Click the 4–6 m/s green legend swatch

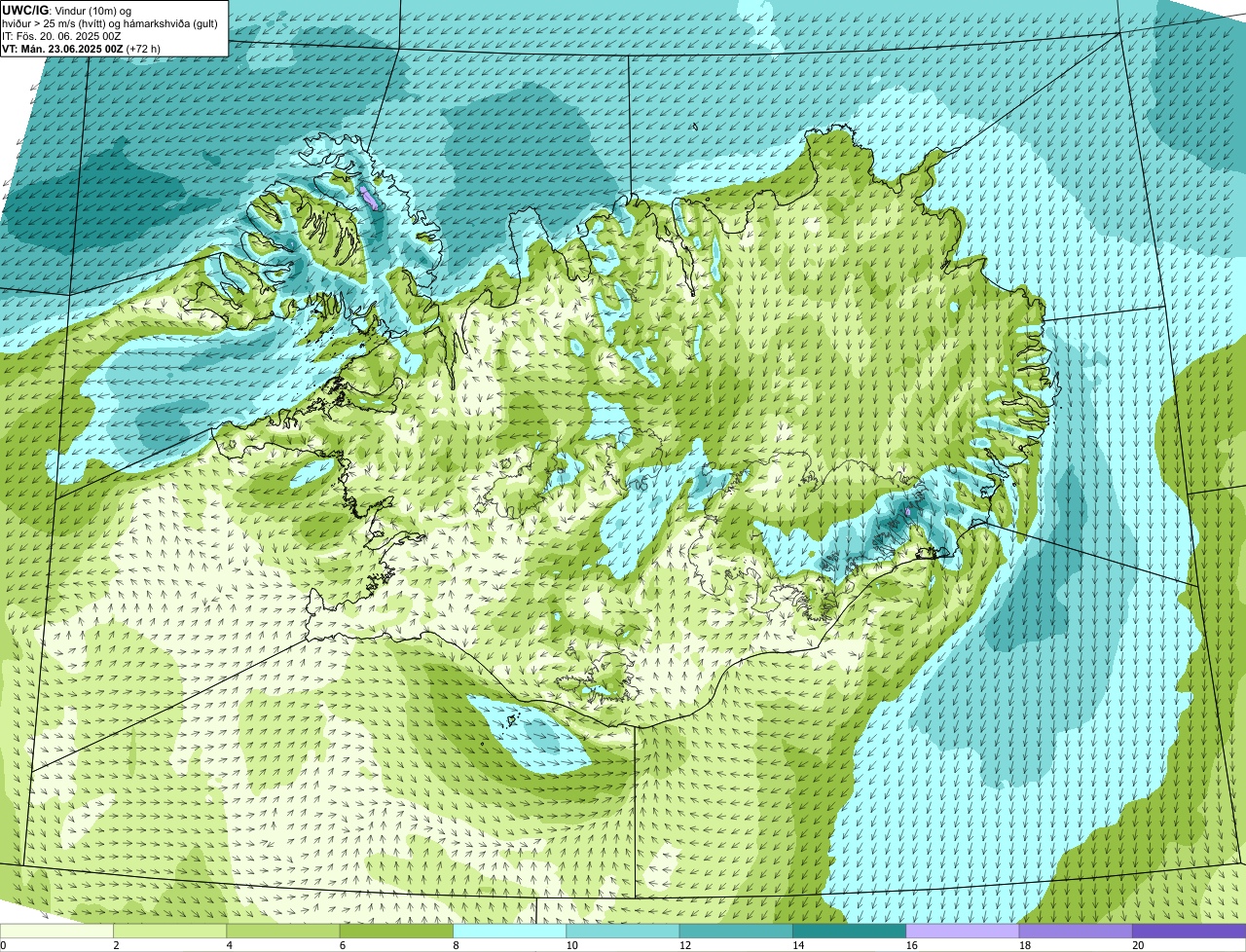pos(283,931)
